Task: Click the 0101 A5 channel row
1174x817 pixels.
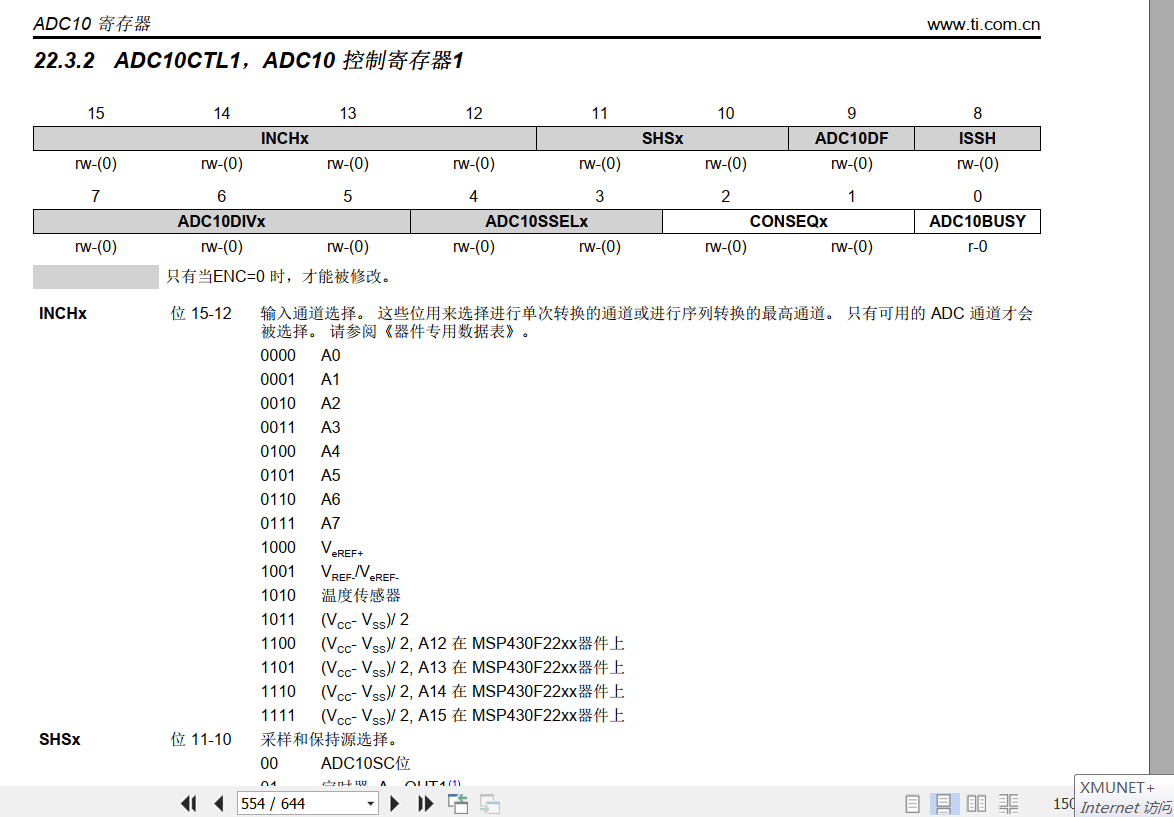Action: [x=300, y=476]
